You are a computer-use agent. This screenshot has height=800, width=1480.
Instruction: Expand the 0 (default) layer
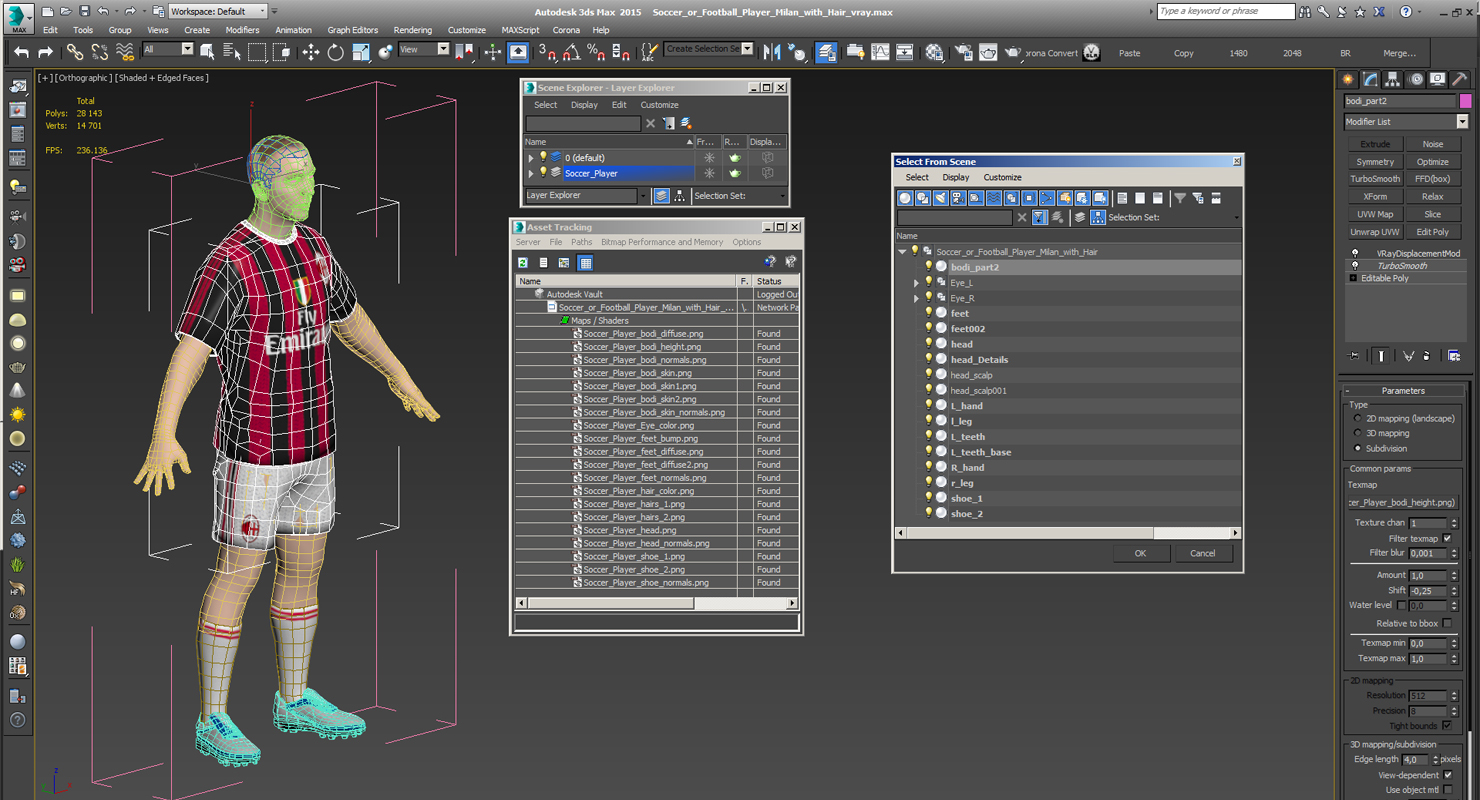point(531,157)
